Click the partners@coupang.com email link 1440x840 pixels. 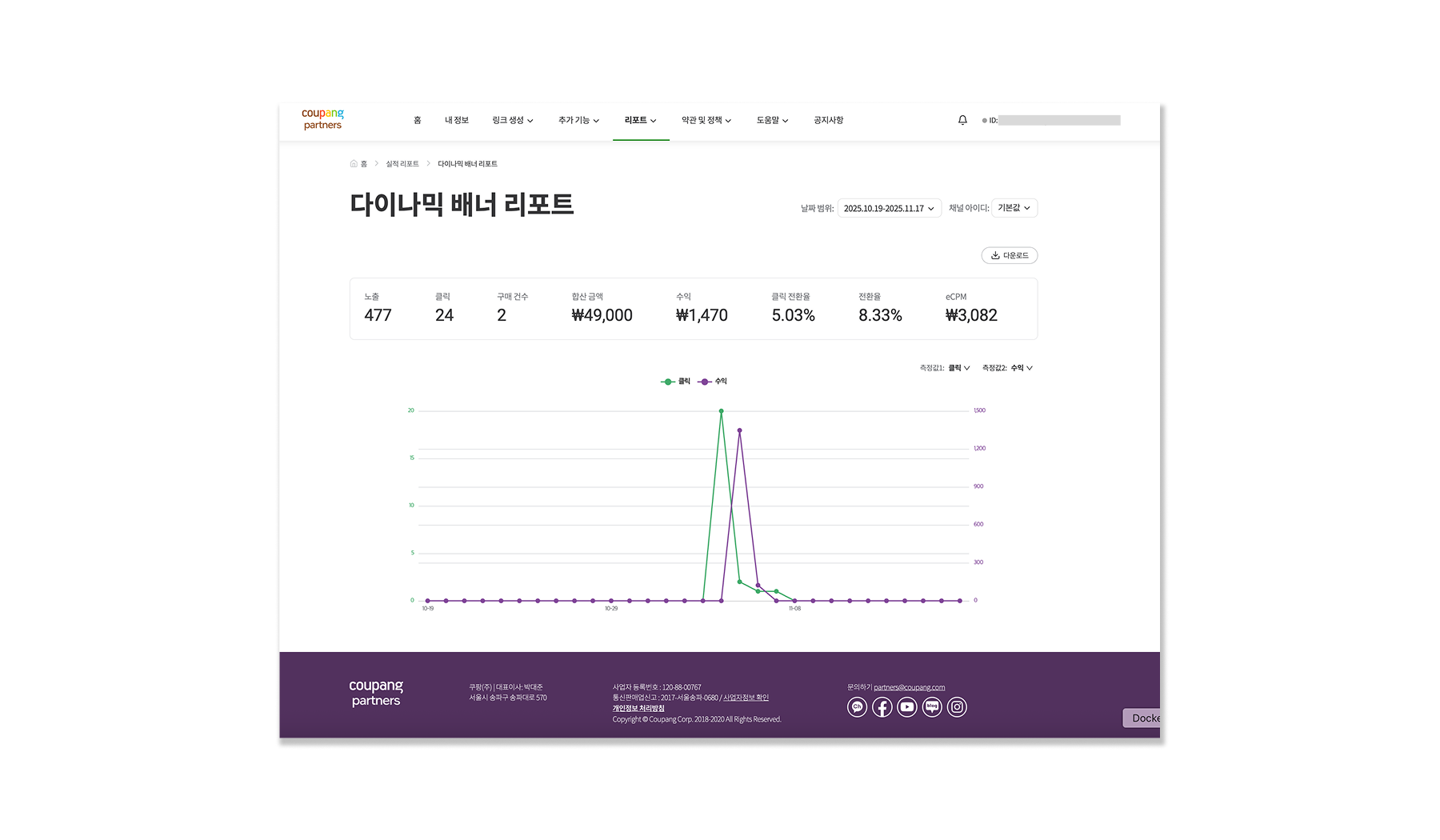(909, 687)
